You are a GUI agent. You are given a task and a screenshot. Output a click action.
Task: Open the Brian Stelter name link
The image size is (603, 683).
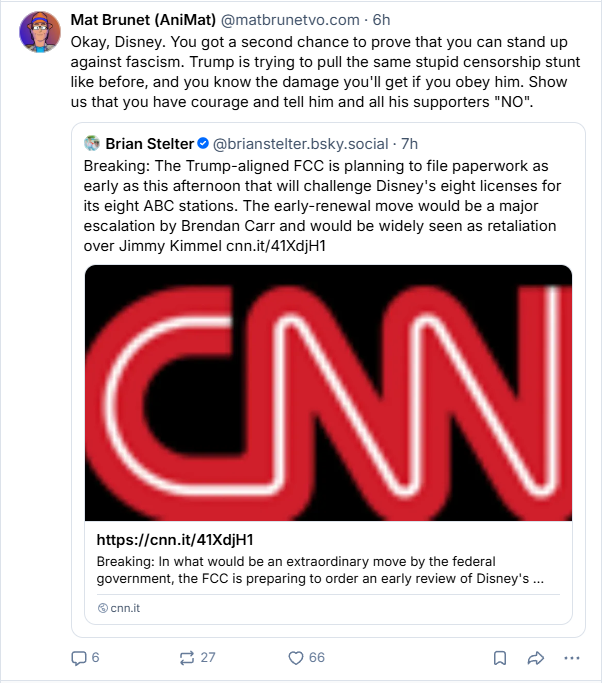(149, 144)
